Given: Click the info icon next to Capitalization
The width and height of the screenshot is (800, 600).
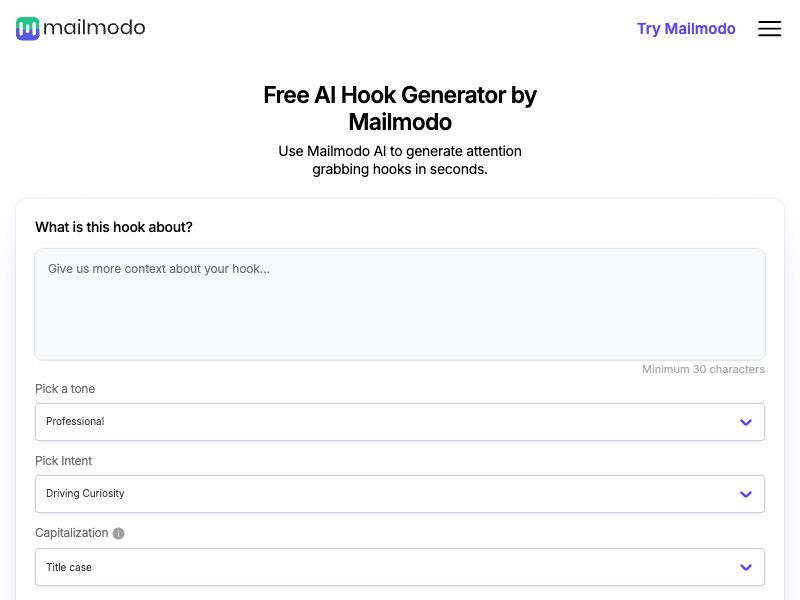Looking at the screenshot, I should coord(118,533).
